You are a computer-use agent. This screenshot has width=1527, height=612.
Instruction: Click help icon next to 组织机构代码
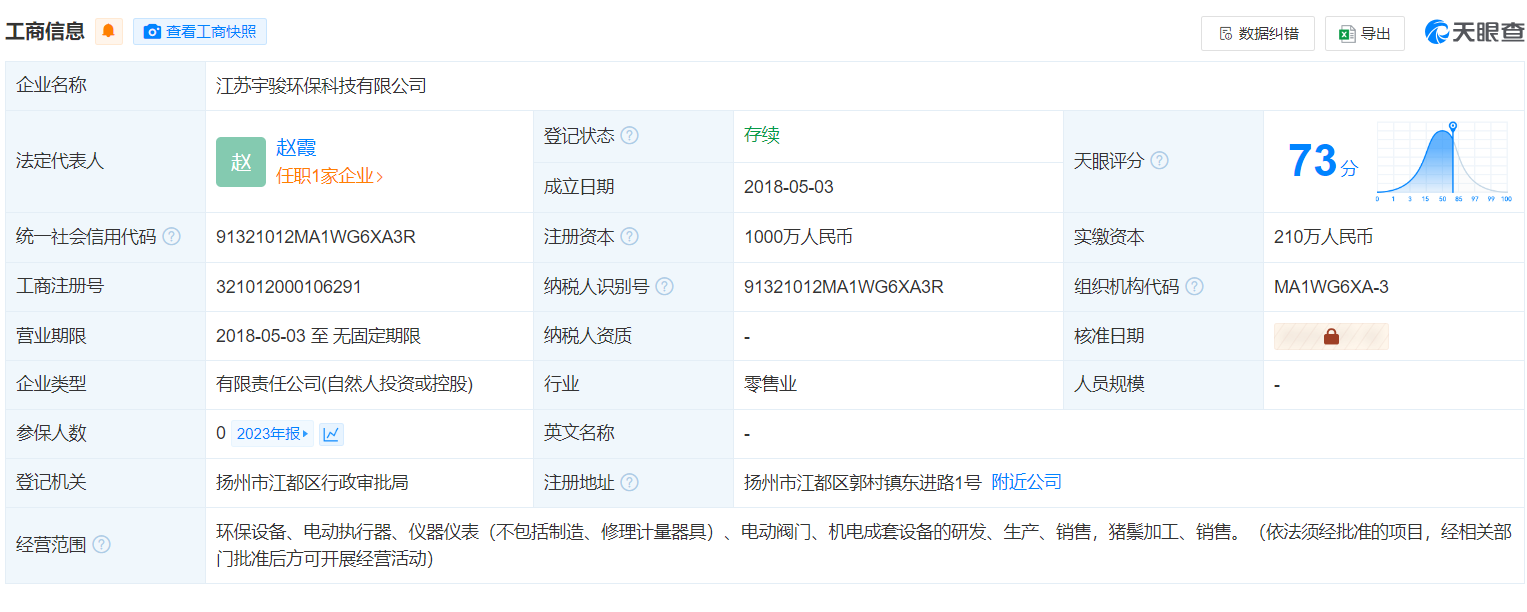pos(1194,287)
